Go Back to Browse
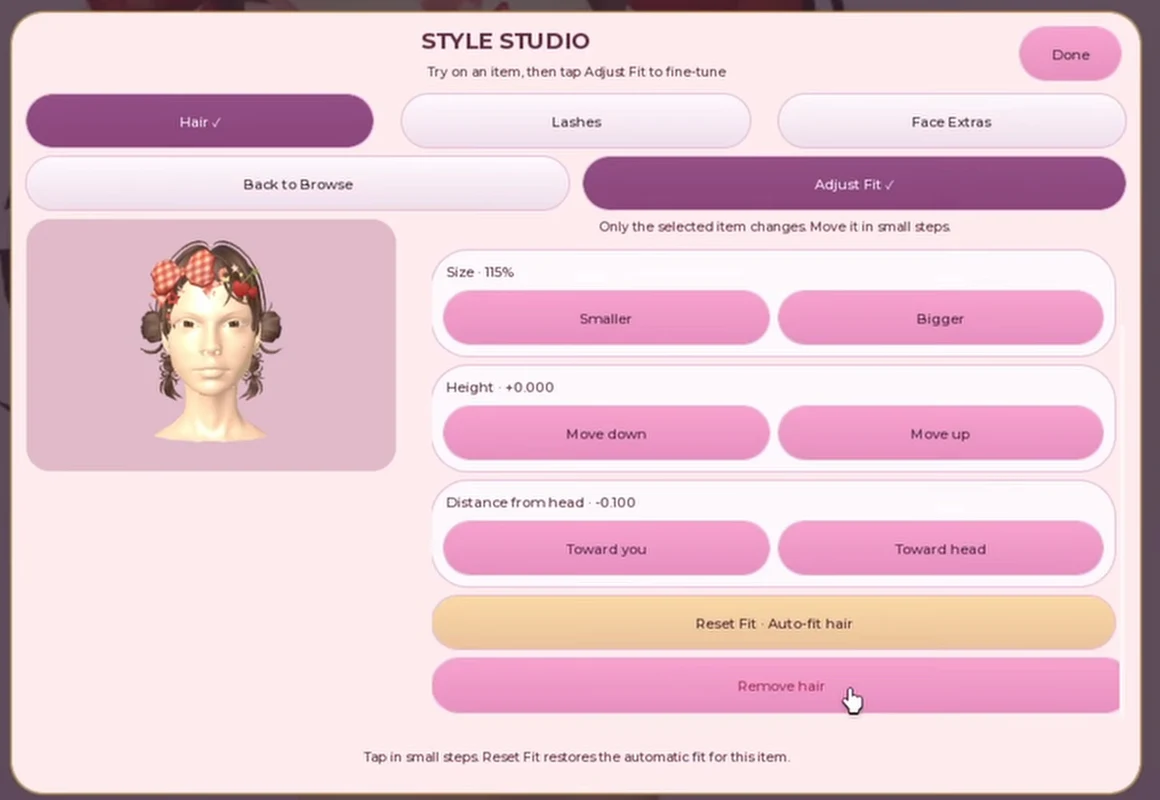Viewport: 1160px width, 800px height. [298, 184]
